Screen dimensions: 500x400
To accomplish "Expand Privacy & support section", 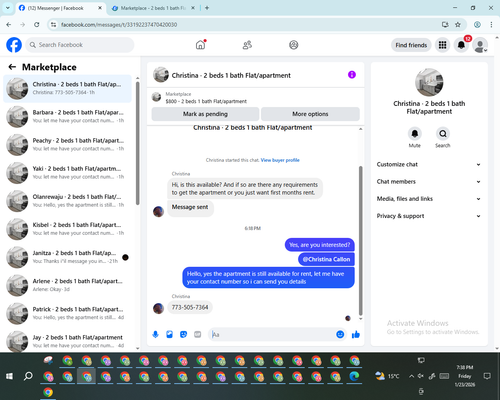I will pyautogui.click(x=429, y=216).
